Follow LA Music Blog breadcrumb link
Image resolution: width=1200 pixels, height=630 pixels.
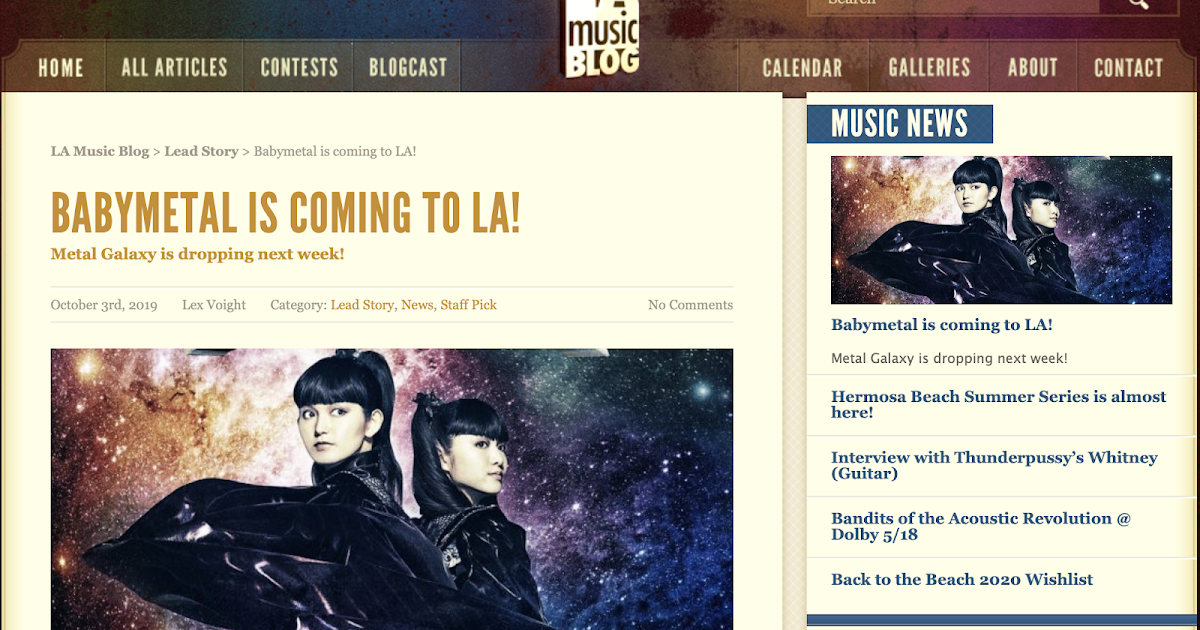[x=100, y=151]
